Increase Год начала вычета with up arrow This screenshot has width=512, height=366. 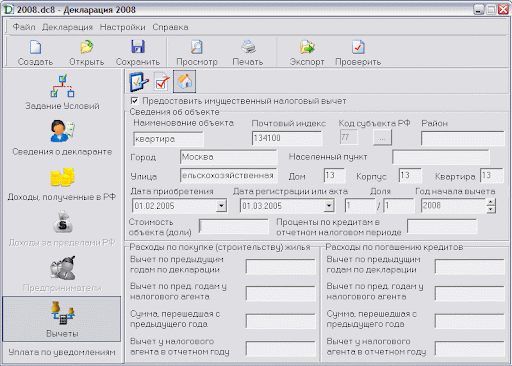pyautogui.click(x=491, y=202)
